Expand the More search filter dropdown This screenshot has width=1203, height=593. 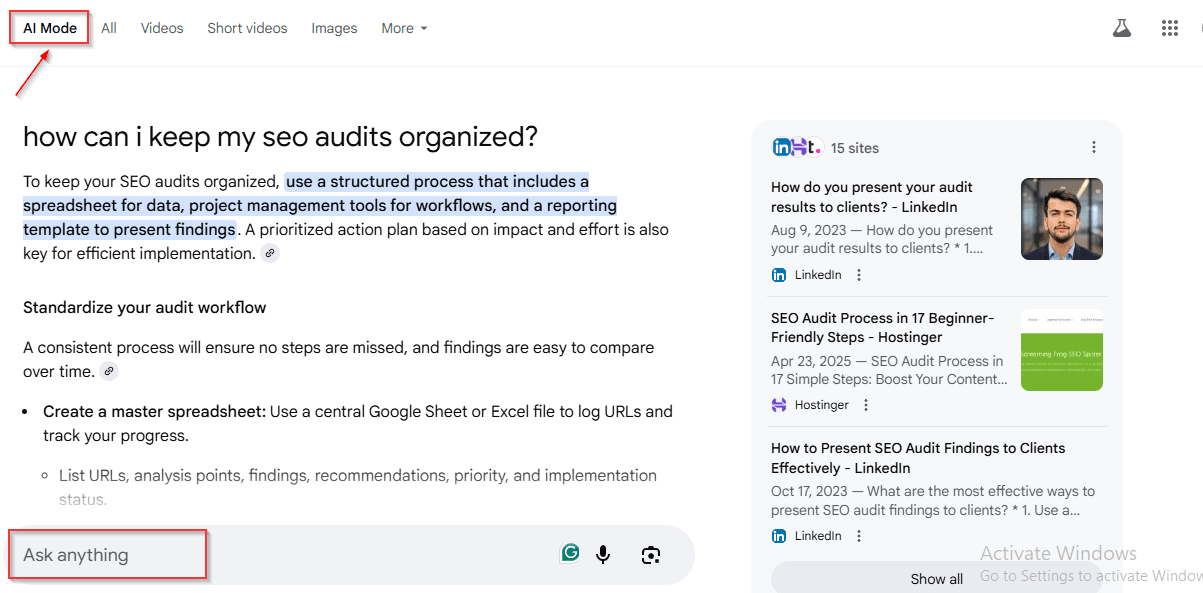point(404,28)
